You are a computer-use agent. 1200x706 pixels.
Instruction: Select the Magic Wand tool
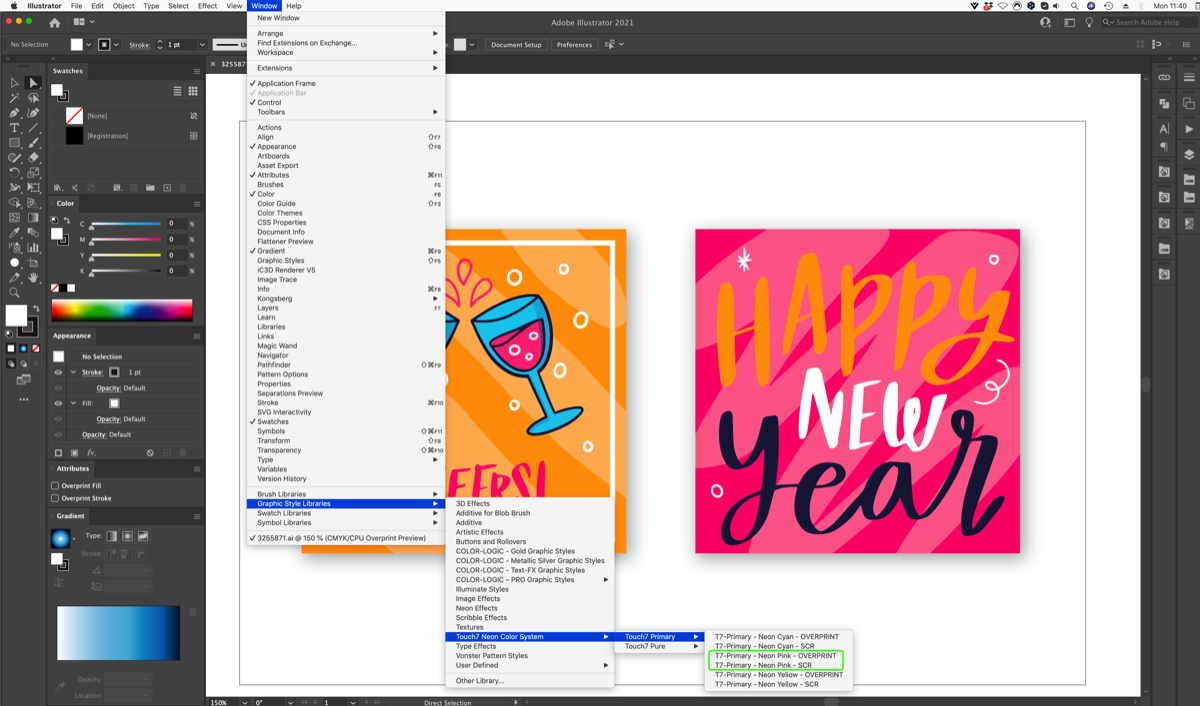14,98
